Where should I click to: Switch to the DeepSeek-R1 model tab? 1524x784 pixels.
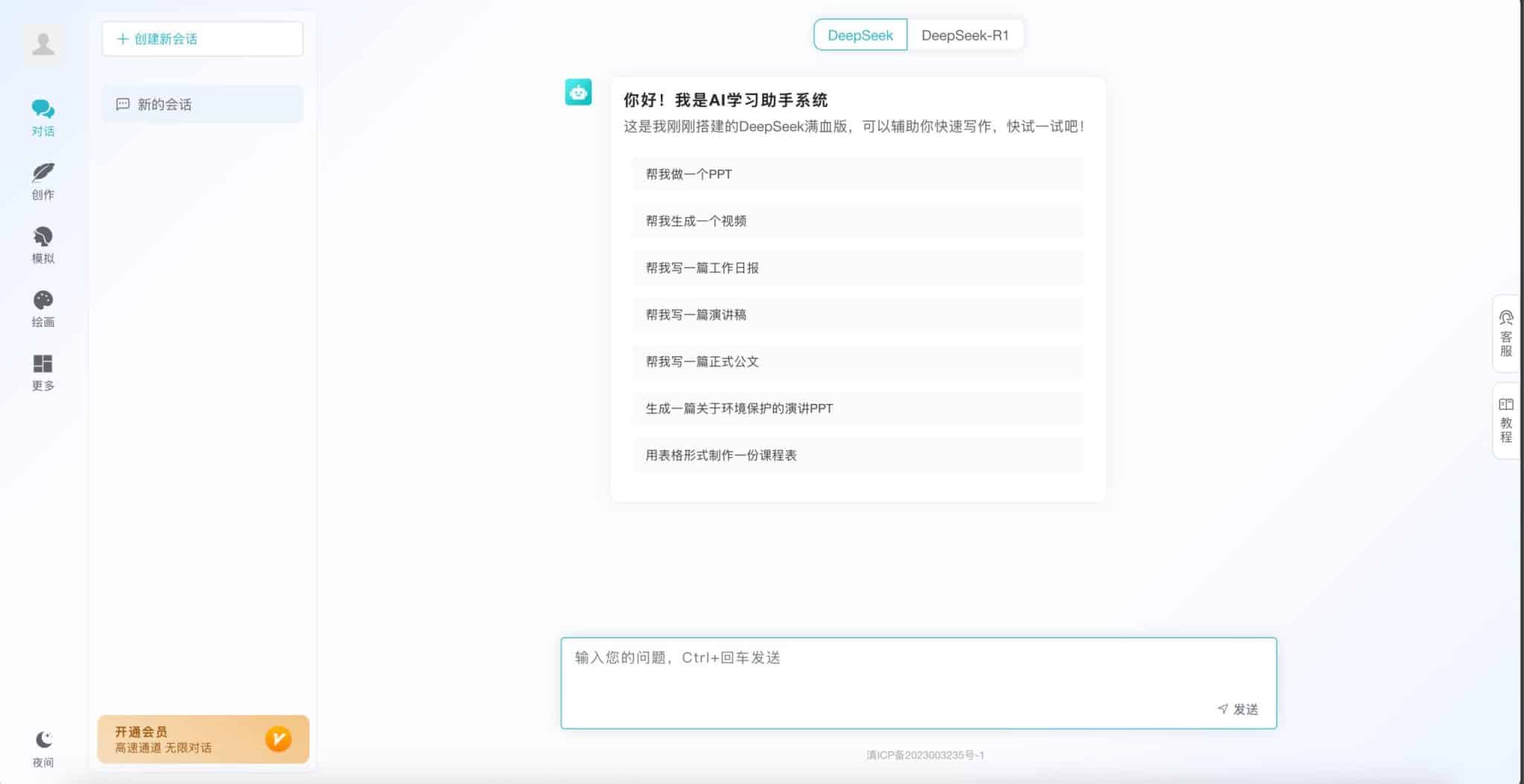tap(965, 35)
